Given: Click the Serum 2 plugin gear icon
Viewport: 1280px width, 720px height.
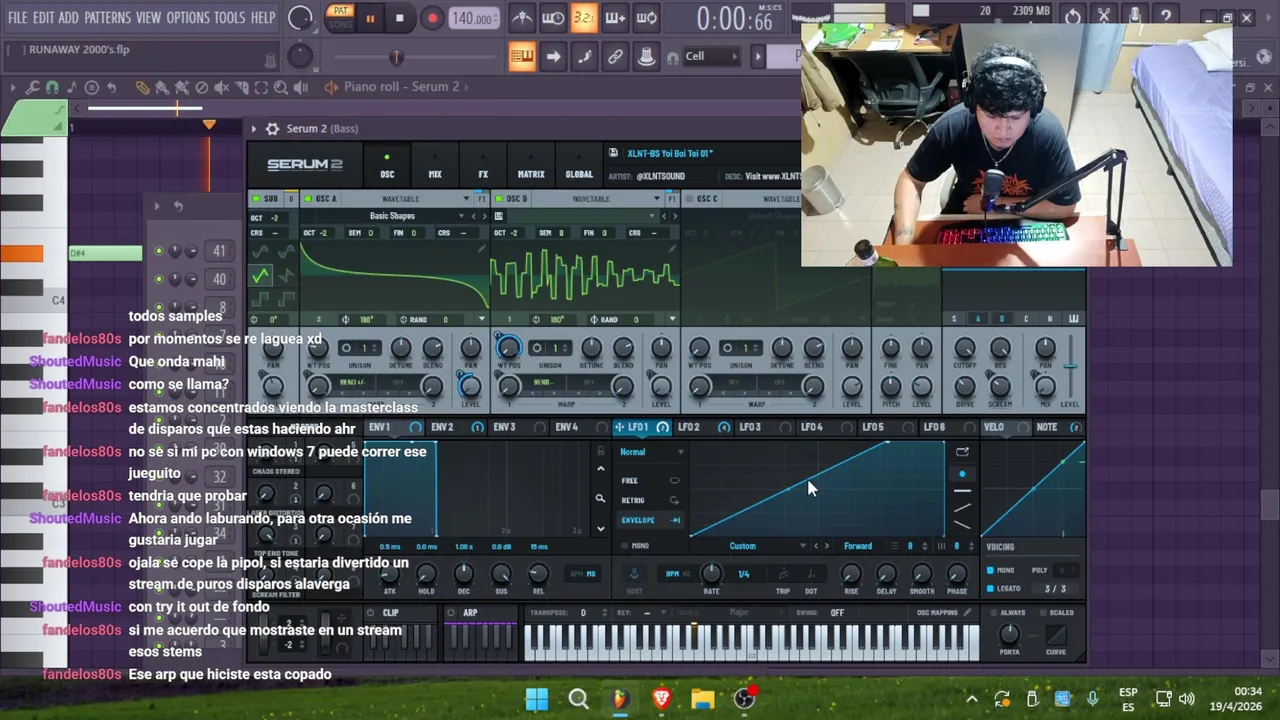Looking at the screenshot, I should [x=272, y=128].
